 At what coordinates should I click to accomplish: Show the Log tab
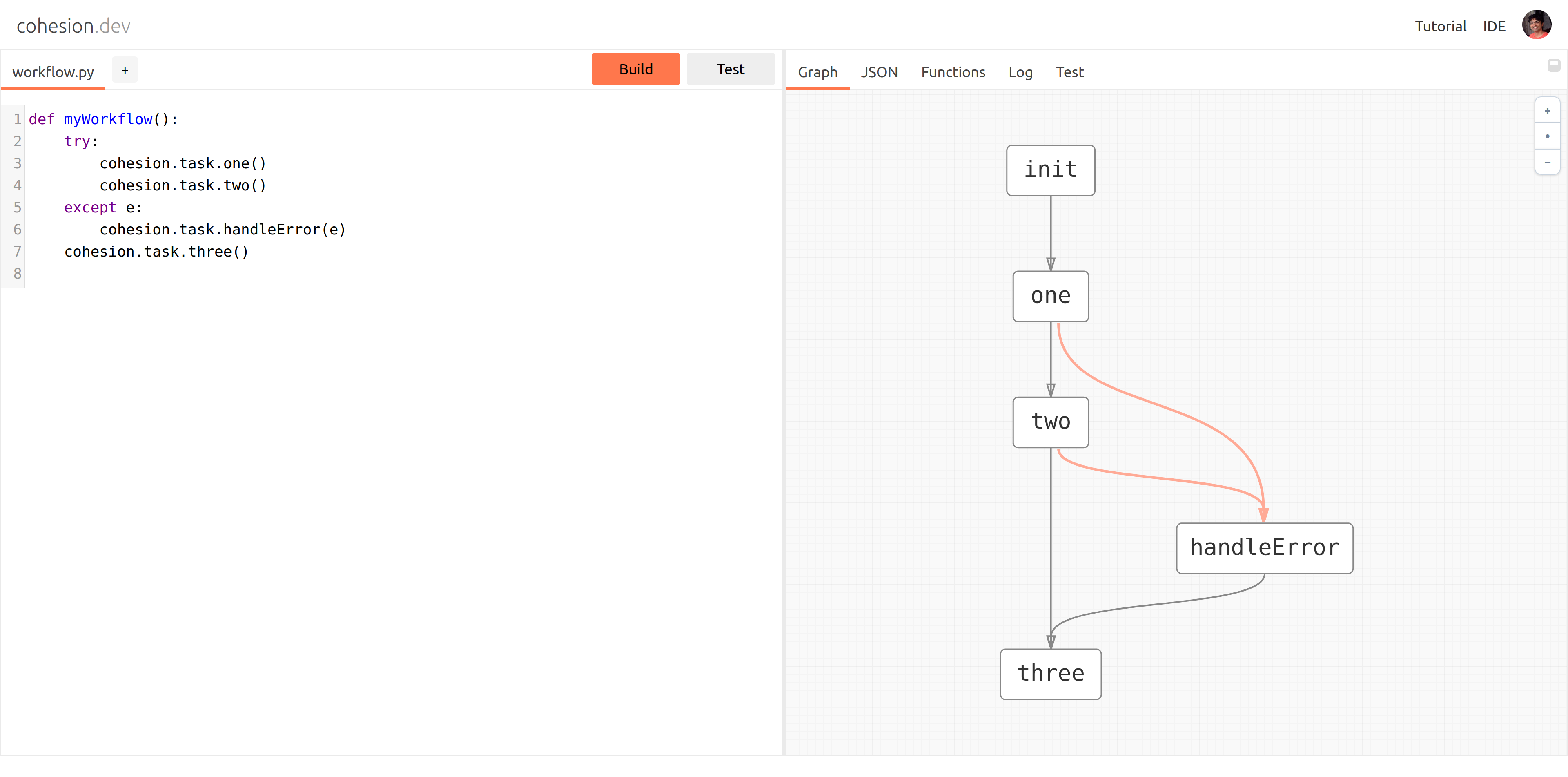[1020, 72]
